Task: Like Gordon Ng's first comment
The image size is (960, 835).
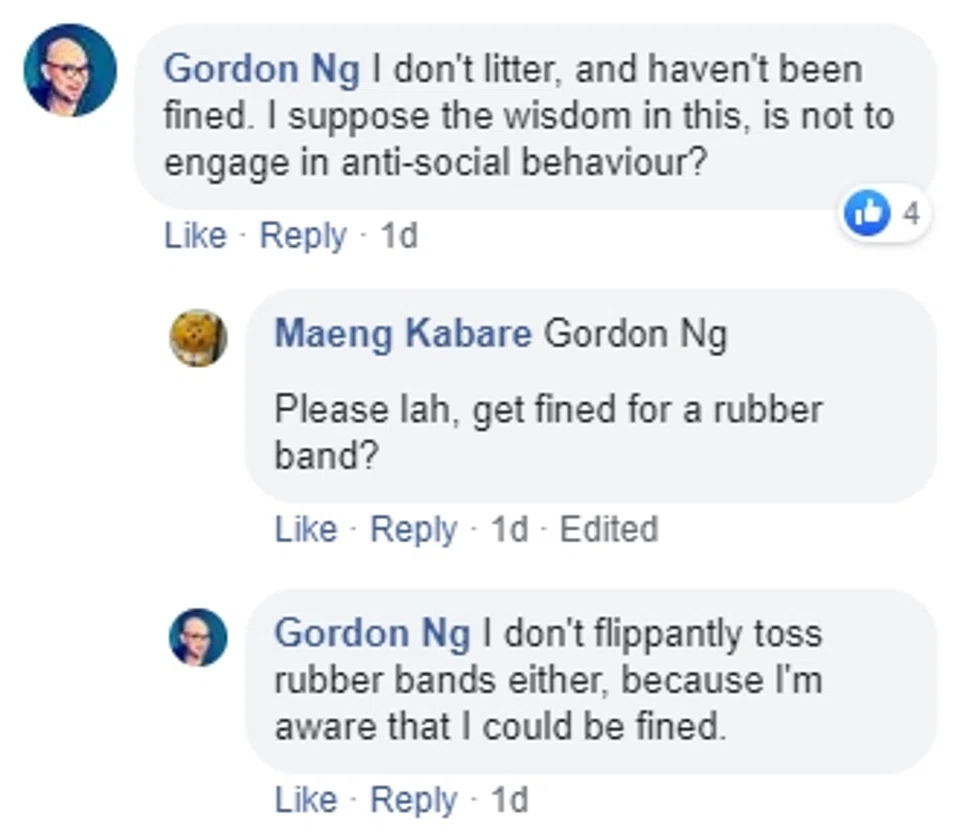Action: (195, 236)
